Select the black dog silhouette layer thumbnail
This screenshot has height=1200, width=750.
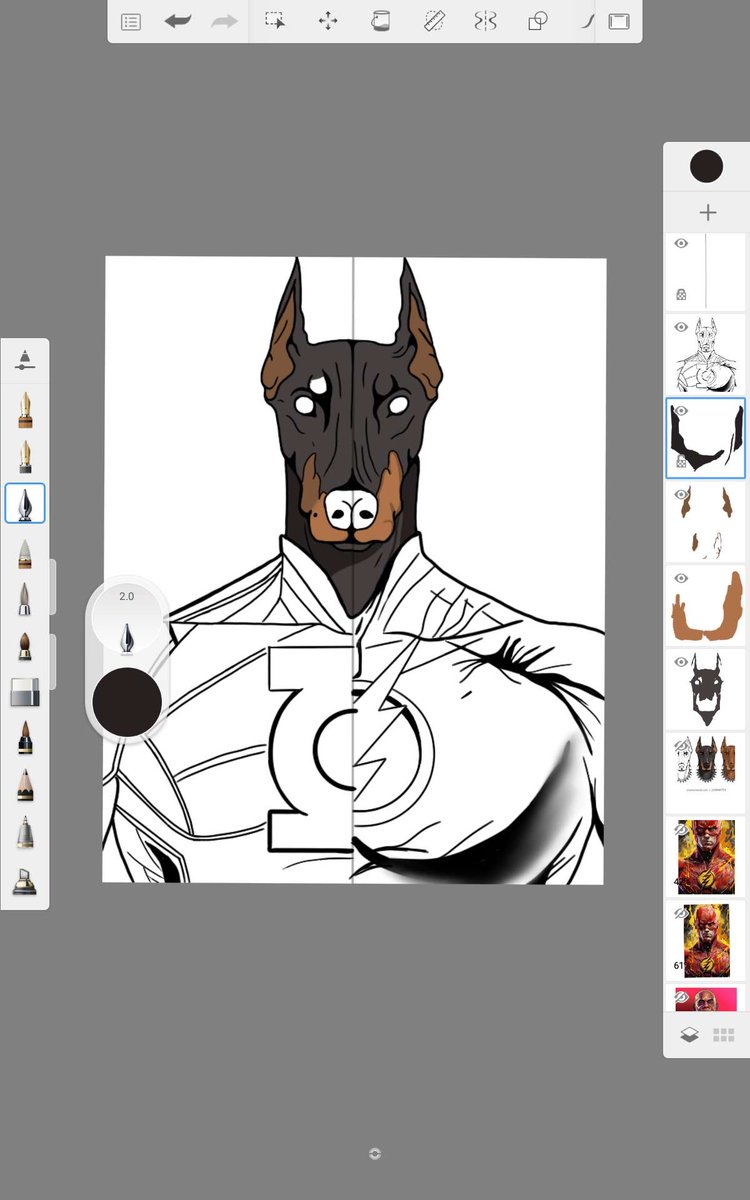[707, 690]
